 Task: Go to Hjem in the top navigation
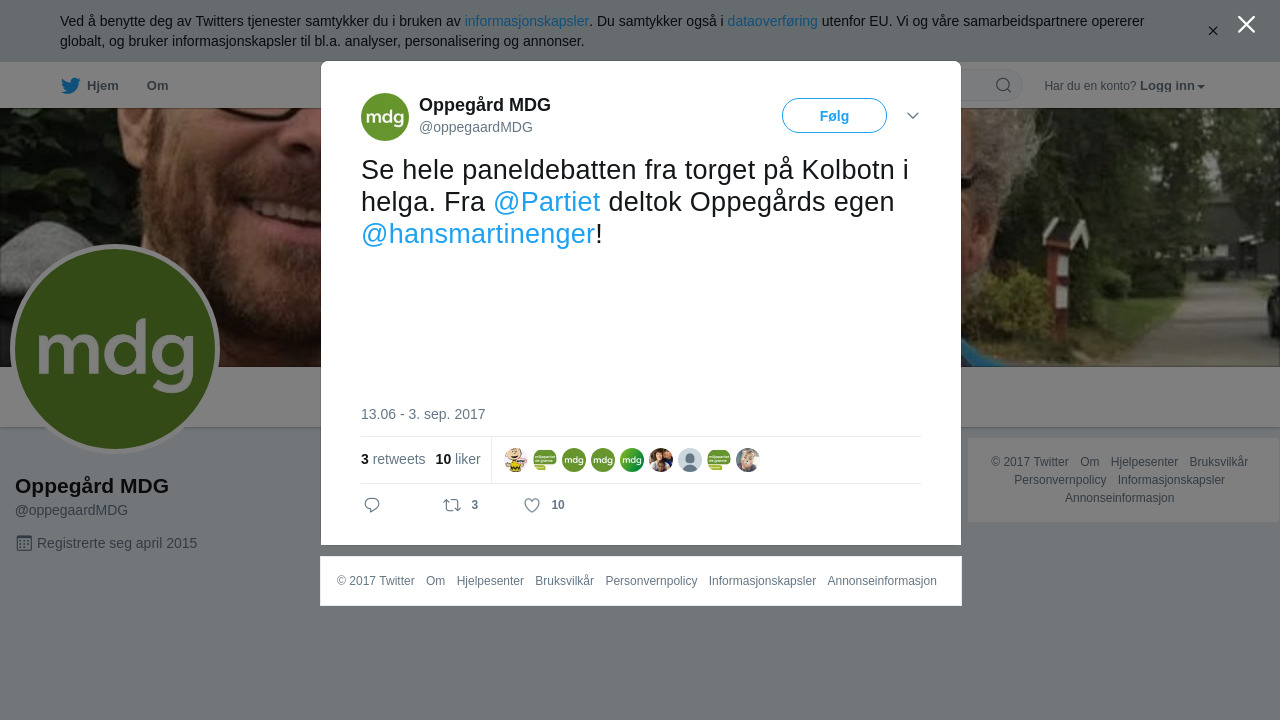click(103, 86)
